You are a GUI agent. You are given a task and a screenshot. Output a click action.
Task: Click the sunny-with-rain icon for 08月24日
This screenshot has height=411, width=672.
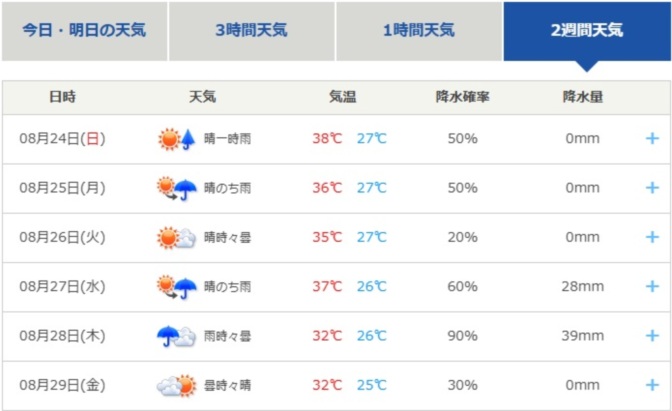[x=177, y=139]
